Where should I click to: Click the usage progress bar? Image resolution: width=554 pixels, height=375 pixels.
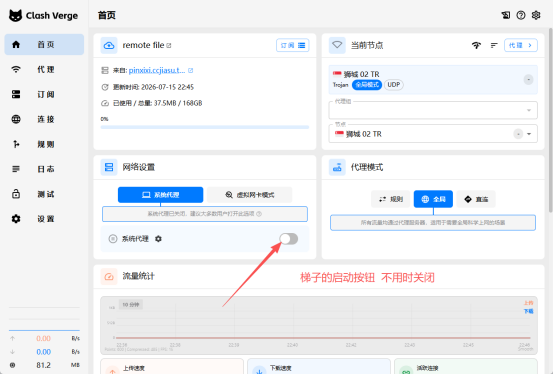coord(205,127)
